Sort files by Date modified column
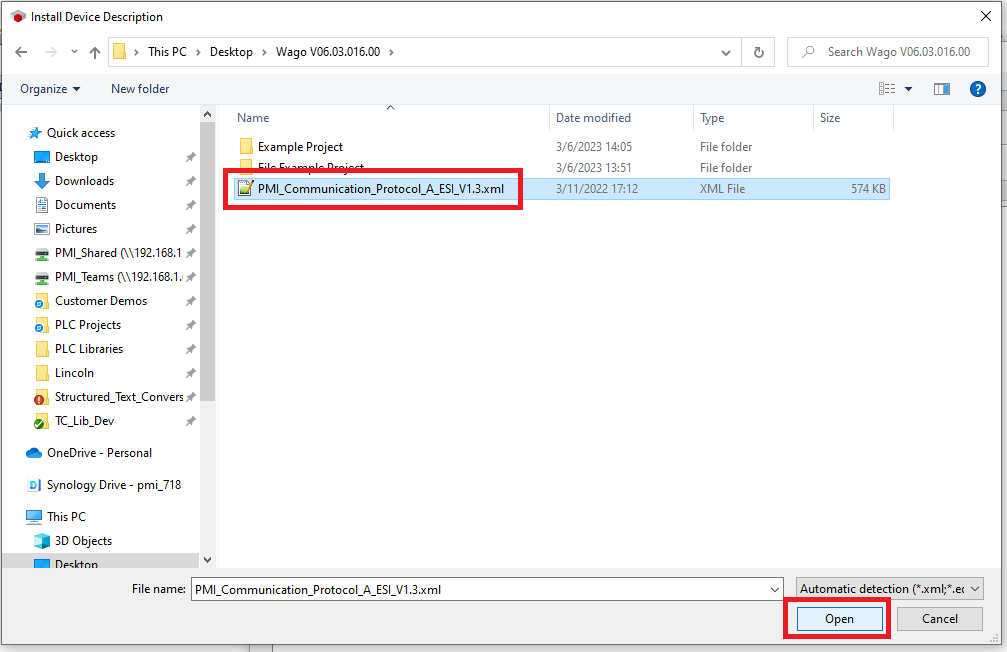Screen dimensions: 1007x652 (x=593, y=118)
